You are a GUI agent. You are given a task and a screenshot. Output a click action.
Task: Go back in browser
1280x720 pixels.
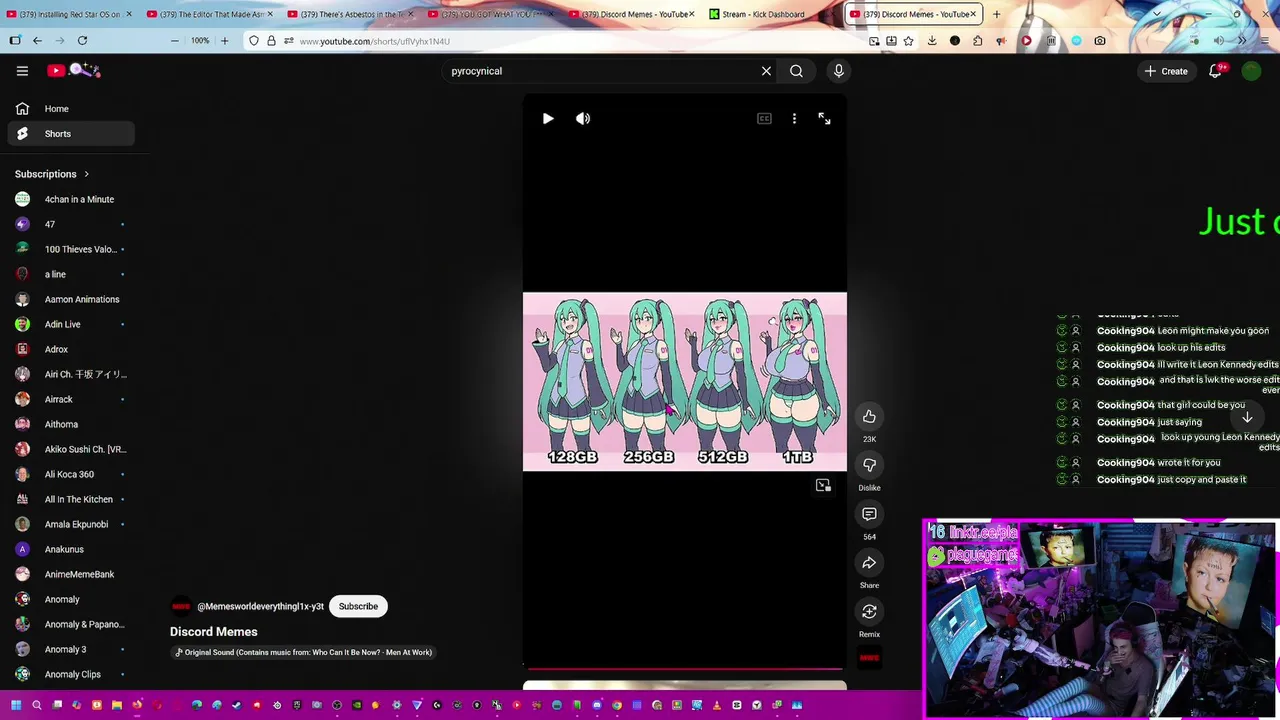click(x=37, y=41)
